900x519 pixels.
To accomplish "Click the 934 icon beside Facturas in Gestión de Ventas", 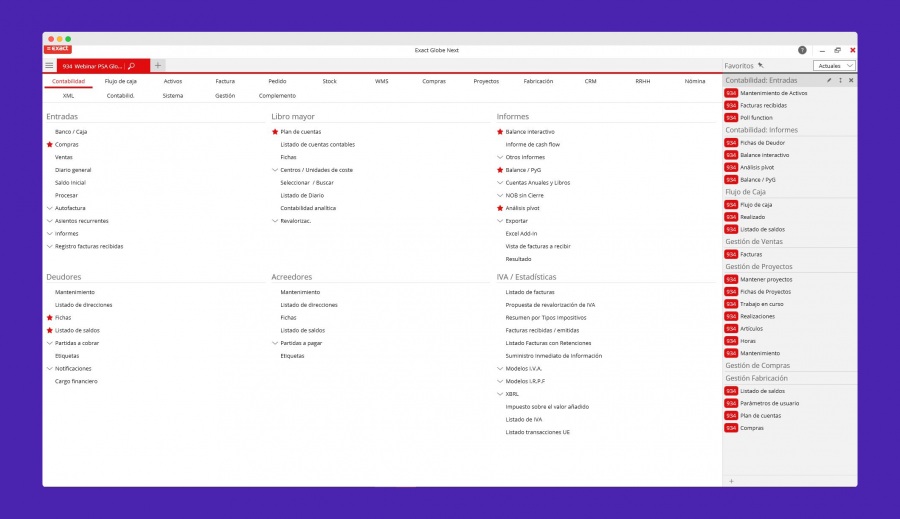I will pos(731,254).
